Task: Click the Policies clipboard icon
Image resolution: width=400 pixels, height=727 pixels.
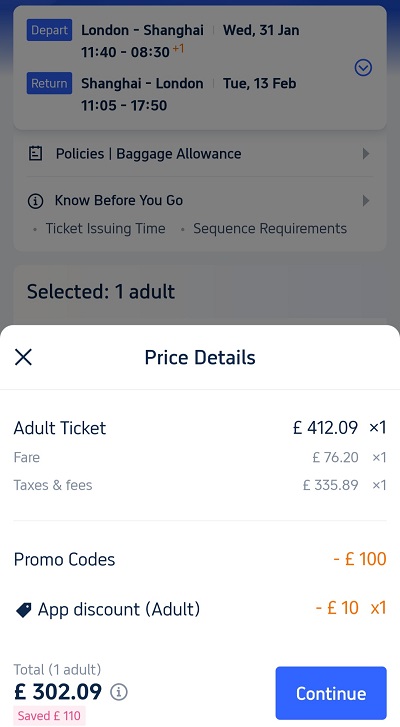Action: tap(36, 153)
